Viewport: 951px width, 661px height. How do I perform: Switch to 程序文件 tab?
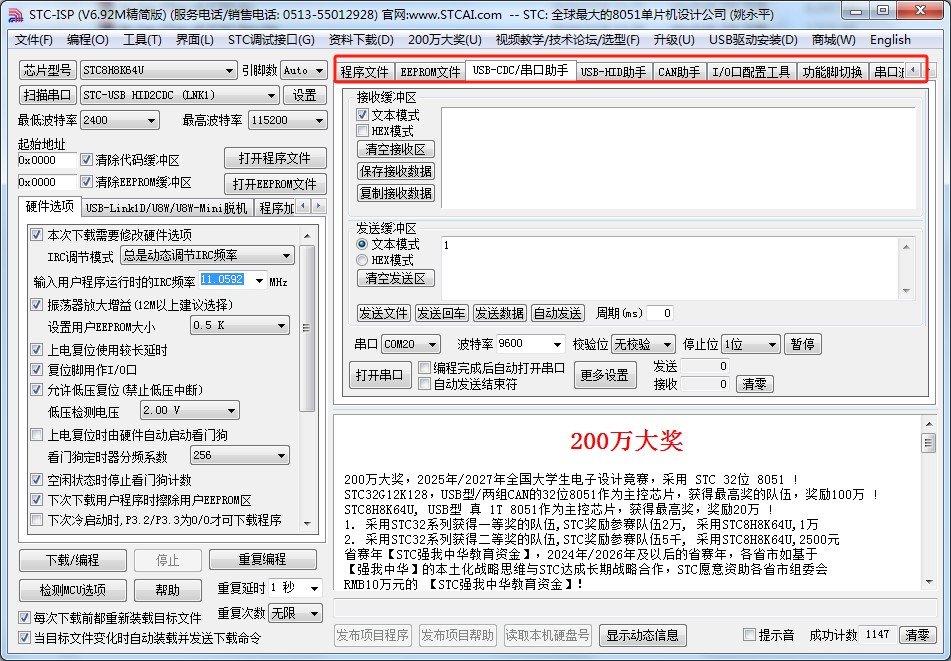click(x=364, y=72)
